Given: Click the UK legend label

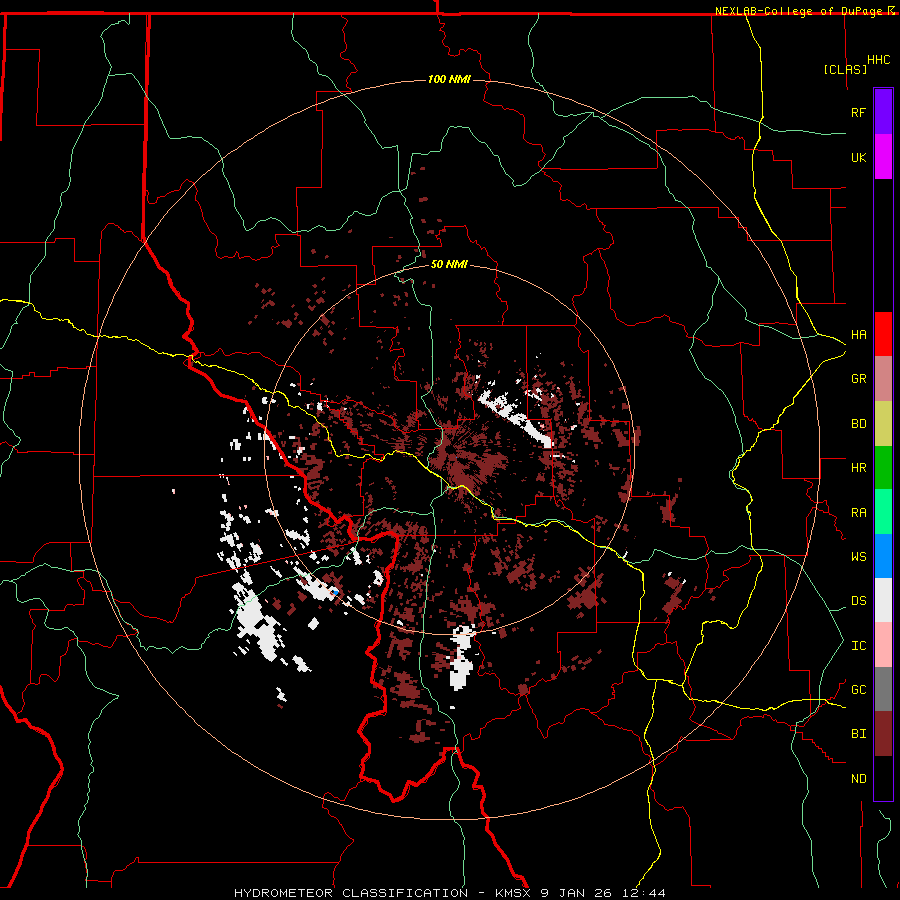Looking at the screenshot, I should pos(858,157).
